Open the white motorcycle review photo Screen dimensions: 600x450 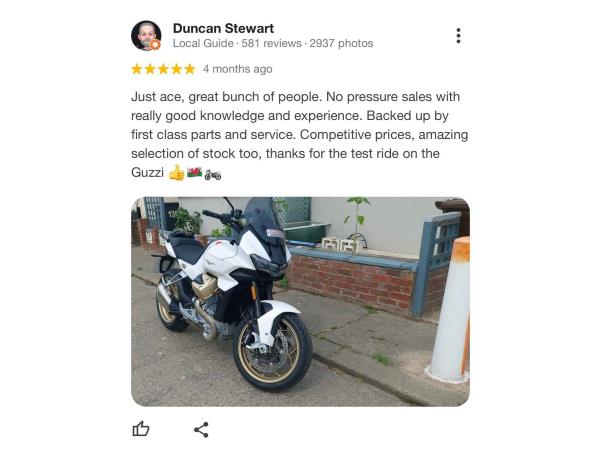click(300, 302)
